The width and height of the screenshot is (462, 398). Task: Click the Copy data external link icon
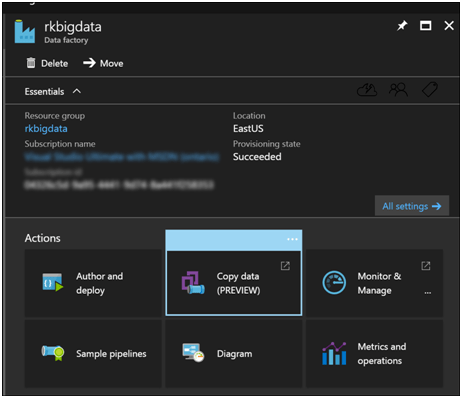285,266
